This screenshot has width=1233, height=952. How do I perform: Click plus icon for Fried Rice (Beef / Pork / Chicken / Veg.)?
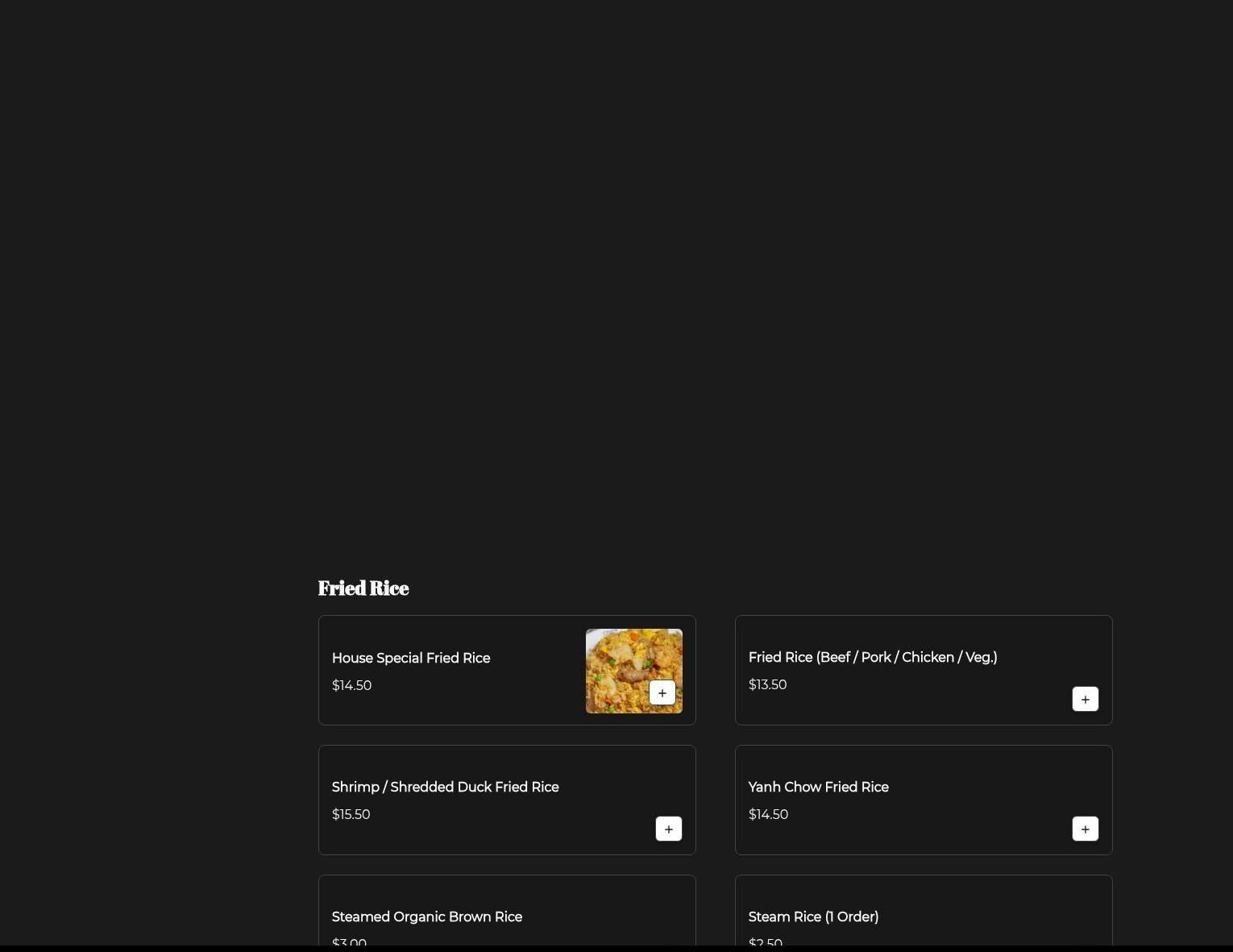(1085, 699)
